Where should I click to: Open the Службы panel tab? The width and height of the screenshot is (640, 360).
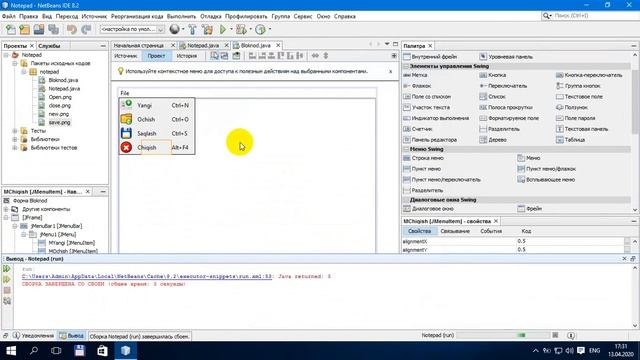point(49,46)
